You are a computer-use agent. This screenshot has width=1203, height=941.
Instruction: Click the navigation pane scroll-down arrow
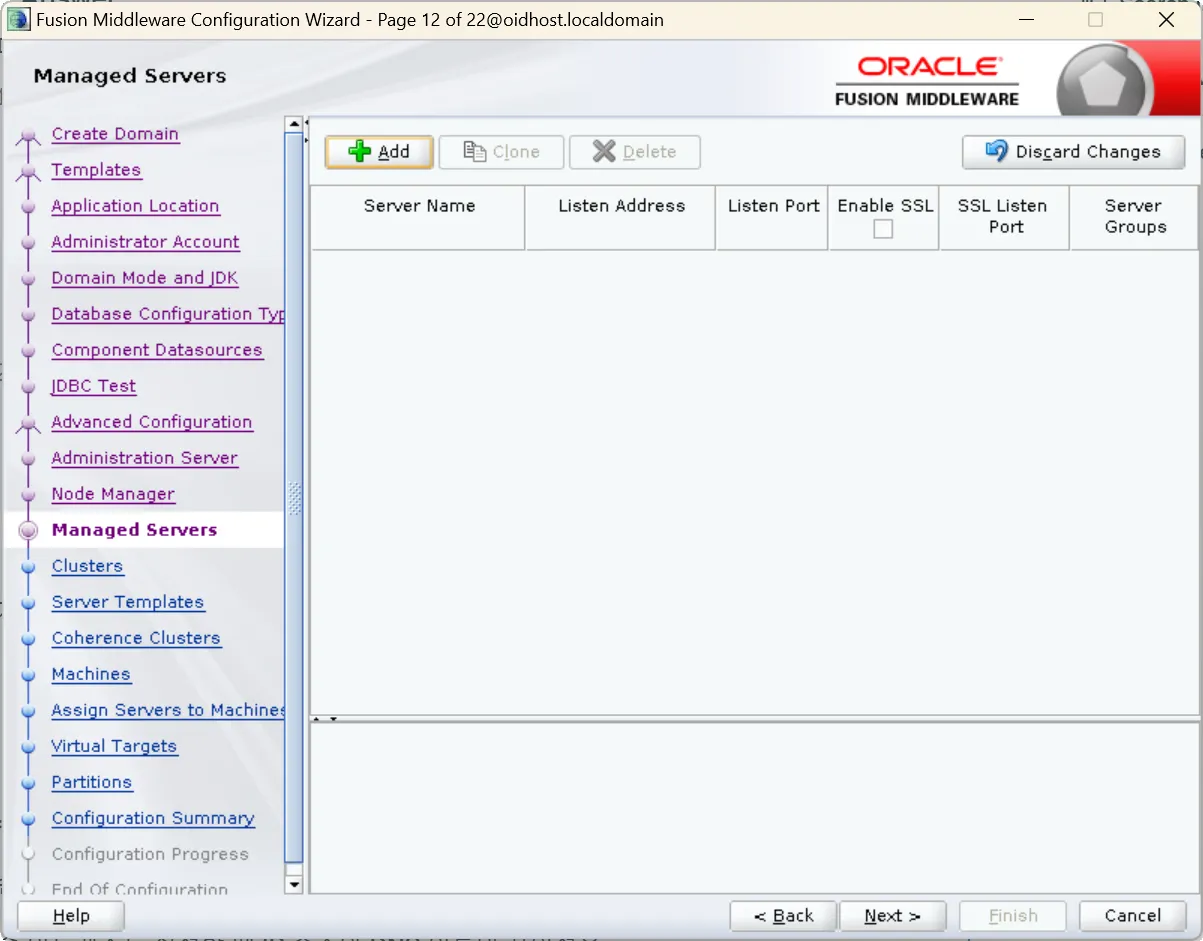pos(294,884)
